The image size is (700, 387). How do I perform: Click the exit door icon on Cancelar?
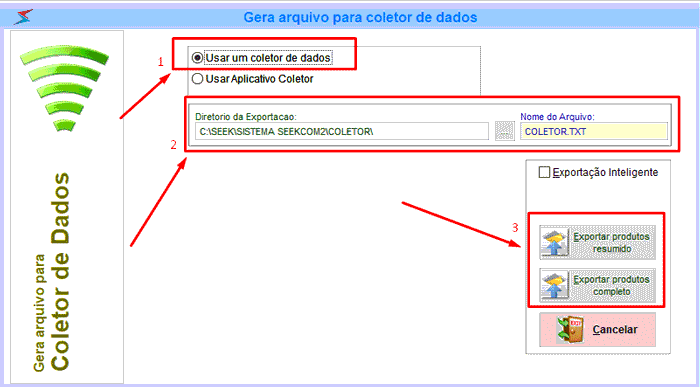tap(571, 329)
